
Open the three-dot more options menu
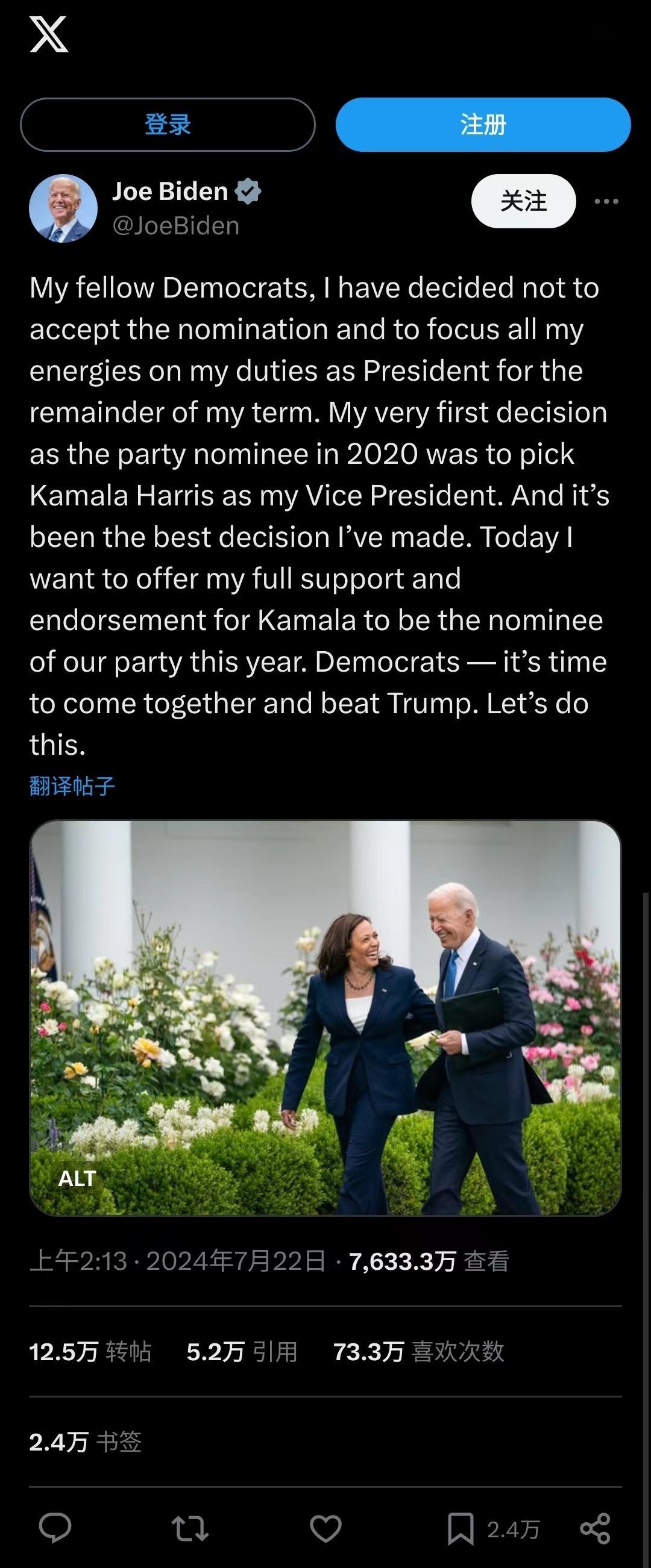pos(606,201)
